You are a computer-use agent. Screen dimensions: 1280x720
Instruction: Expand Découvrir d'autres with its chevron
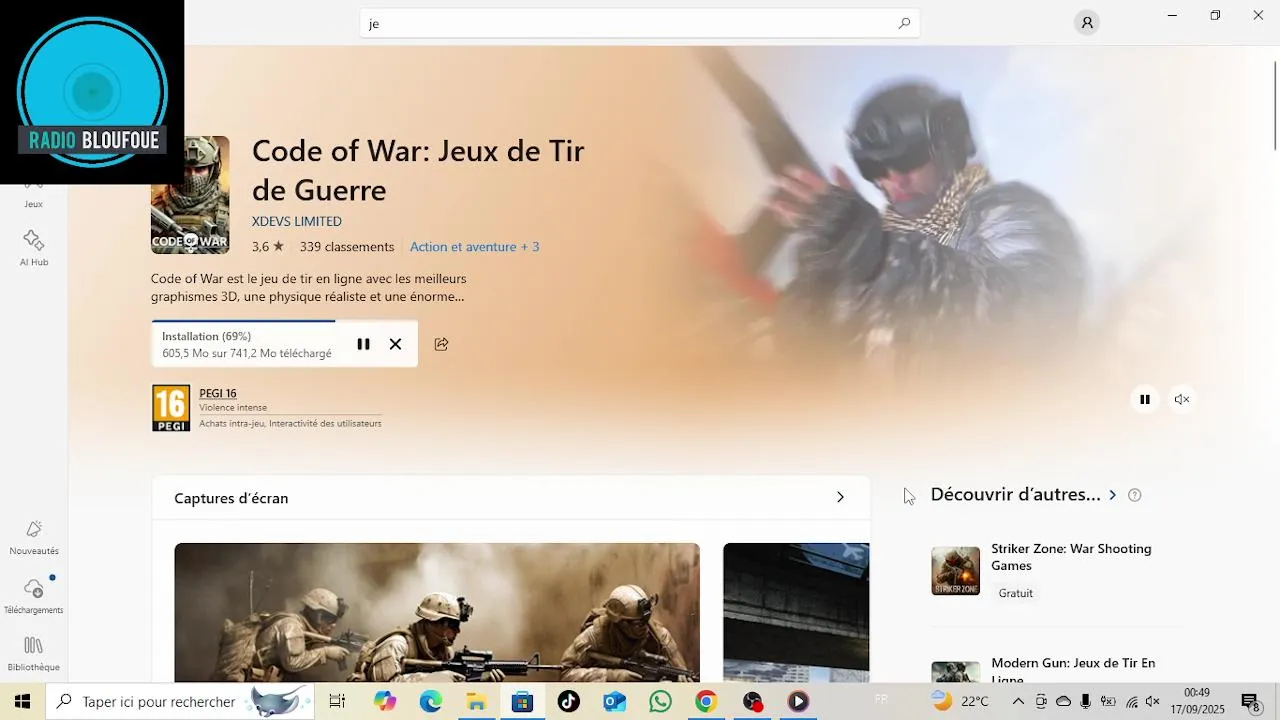[x=1112, y=495]
